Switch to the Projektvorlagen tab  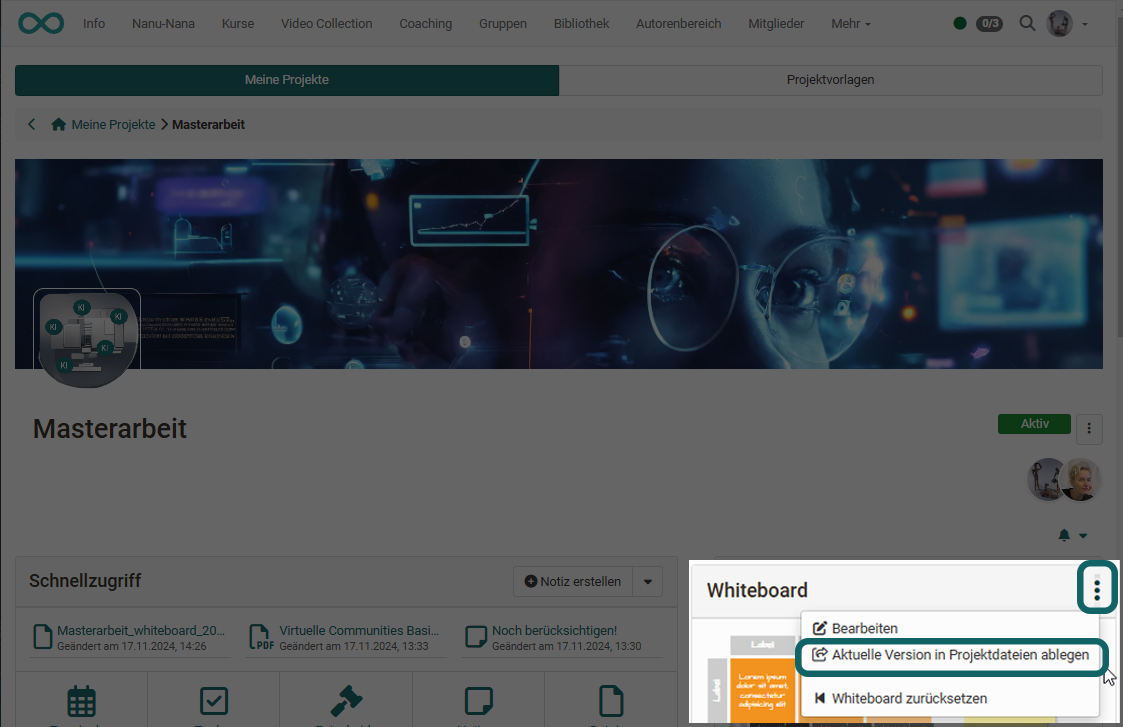830,80
